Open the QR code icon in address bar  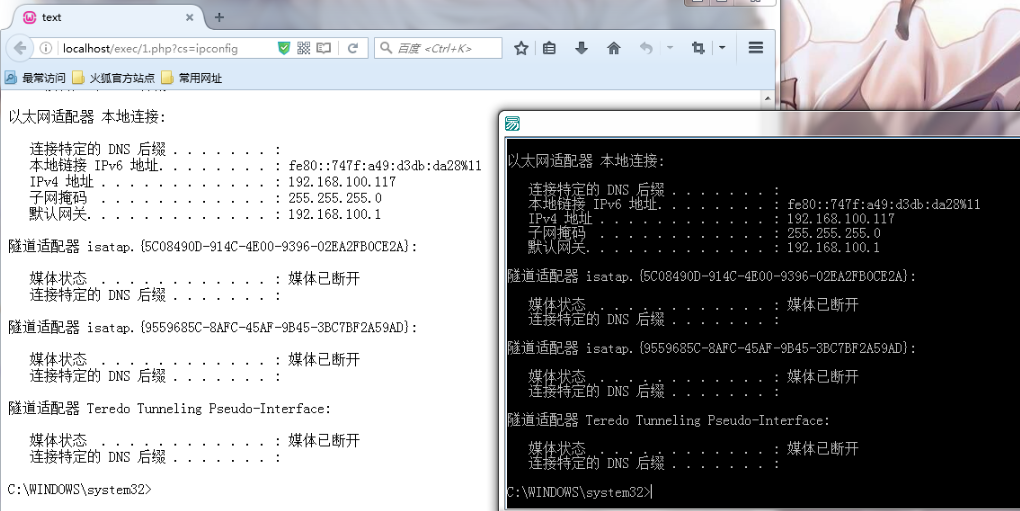point(304,48)
